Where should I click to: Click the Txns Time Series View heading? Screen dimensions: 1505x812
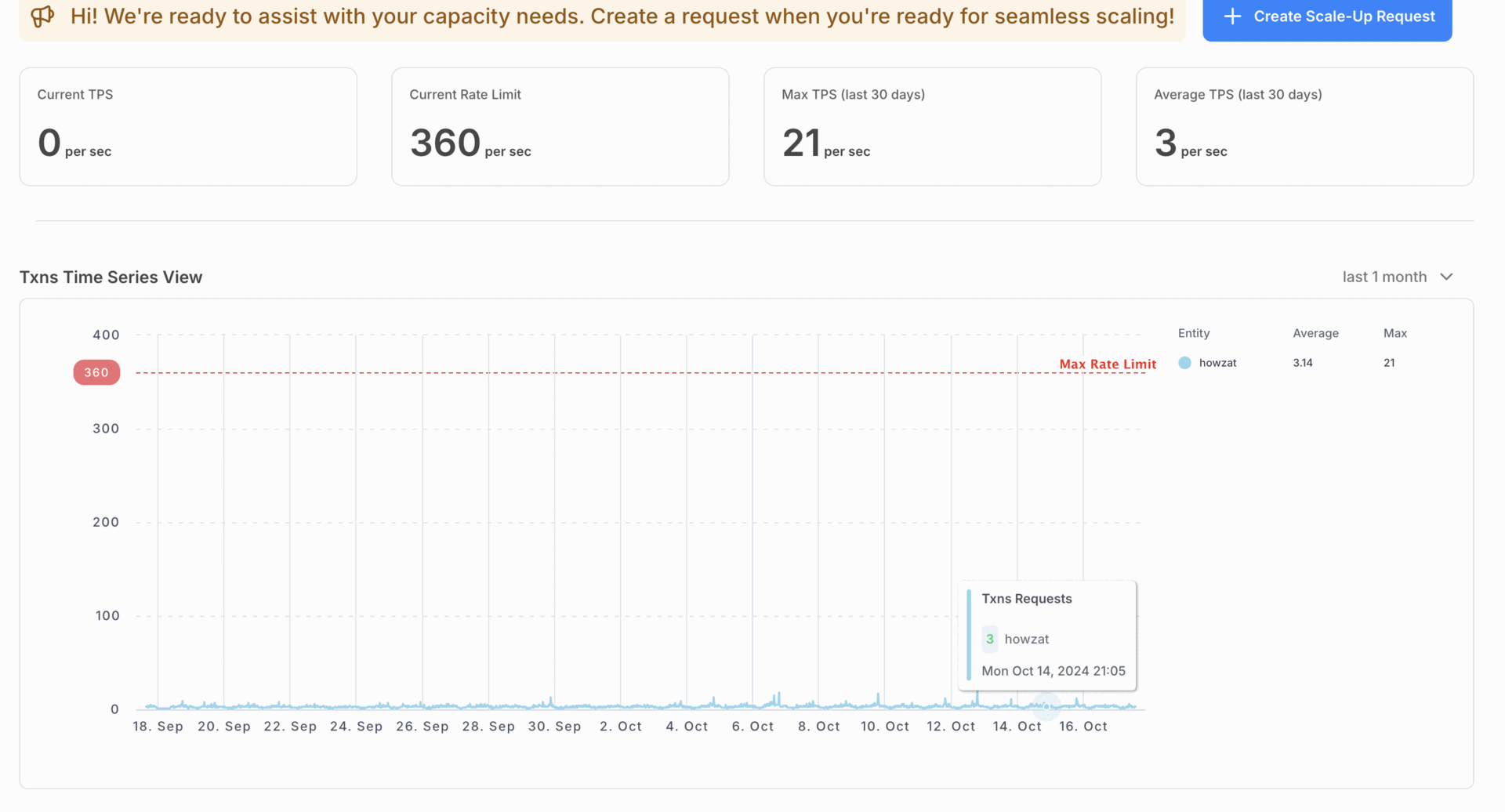coord(111,277)
